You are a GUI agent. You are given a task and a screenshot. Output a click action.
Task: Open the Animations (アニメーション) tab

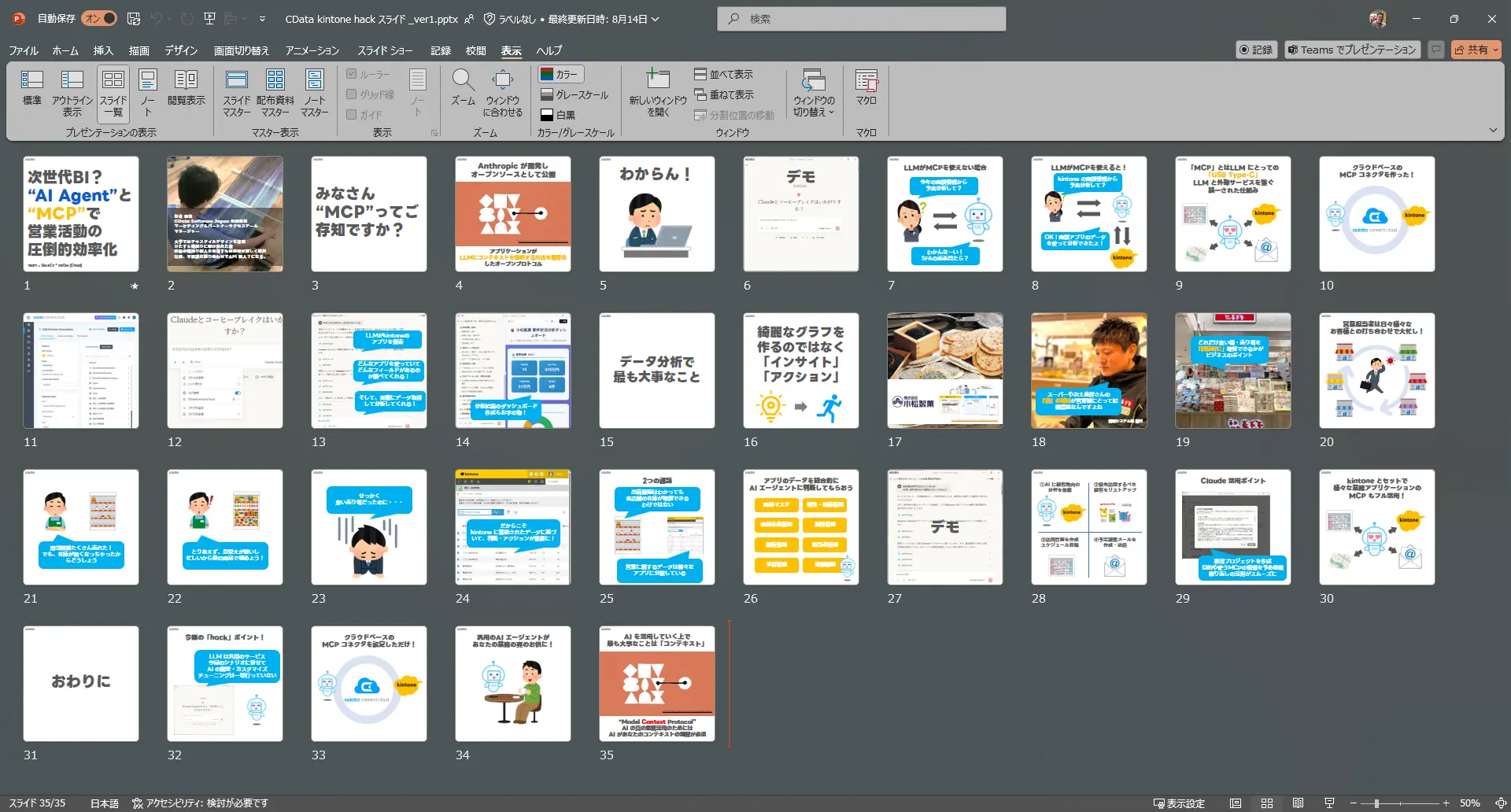(x=312, y=50)
